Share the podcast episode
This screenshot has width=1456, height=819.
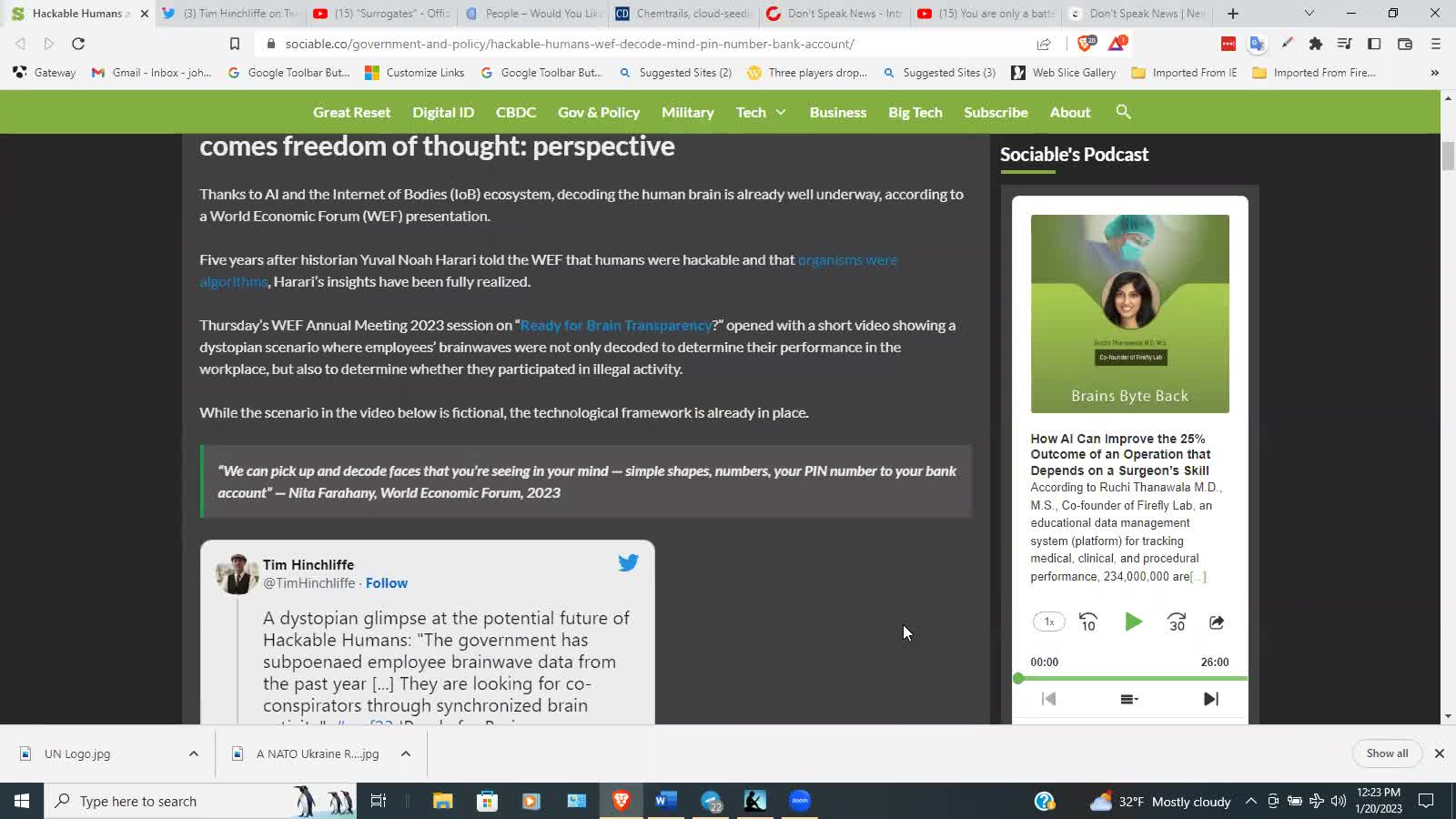tap(1217, 622)
